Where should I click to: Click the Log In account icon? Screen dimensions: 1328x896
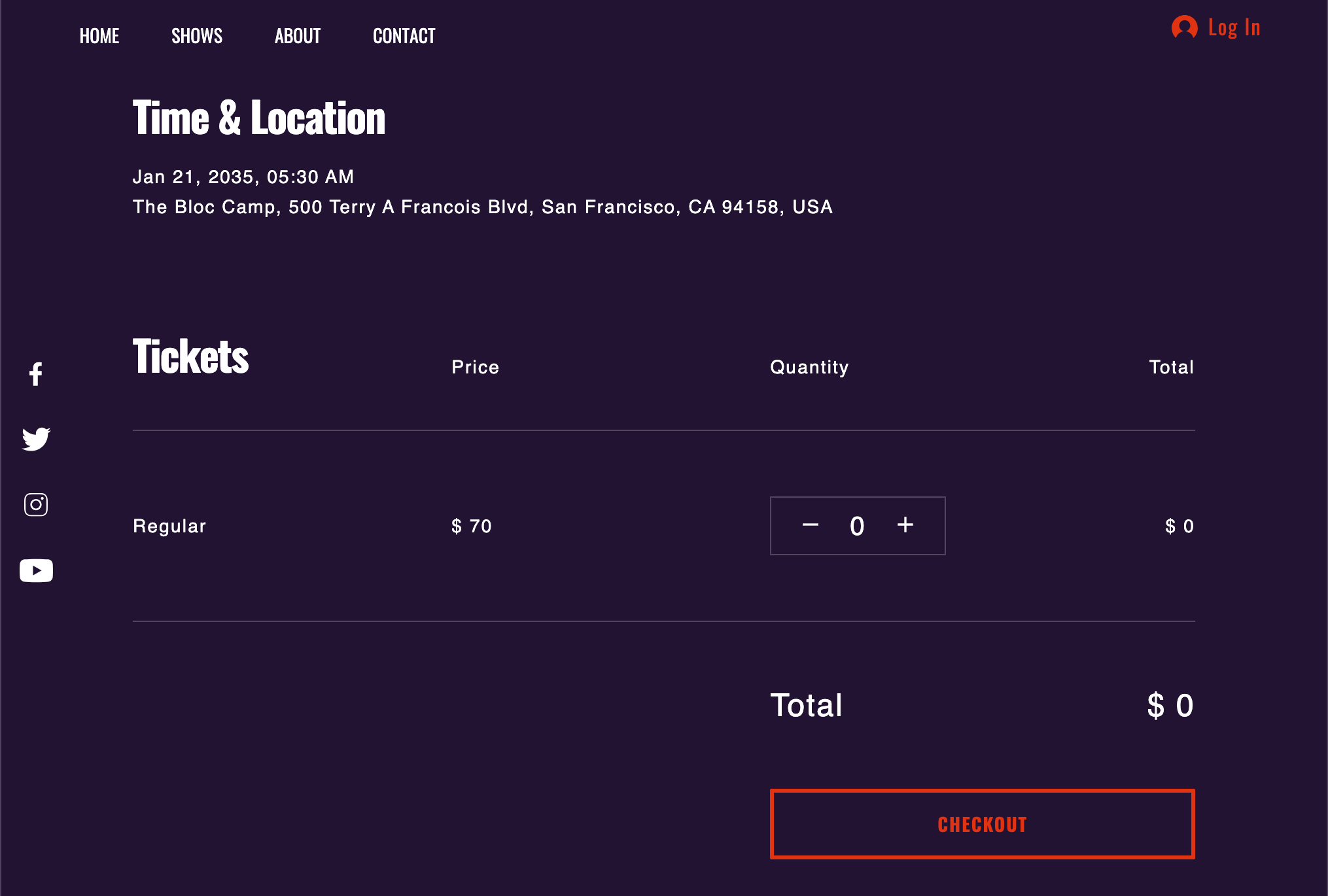(1185, 27)
